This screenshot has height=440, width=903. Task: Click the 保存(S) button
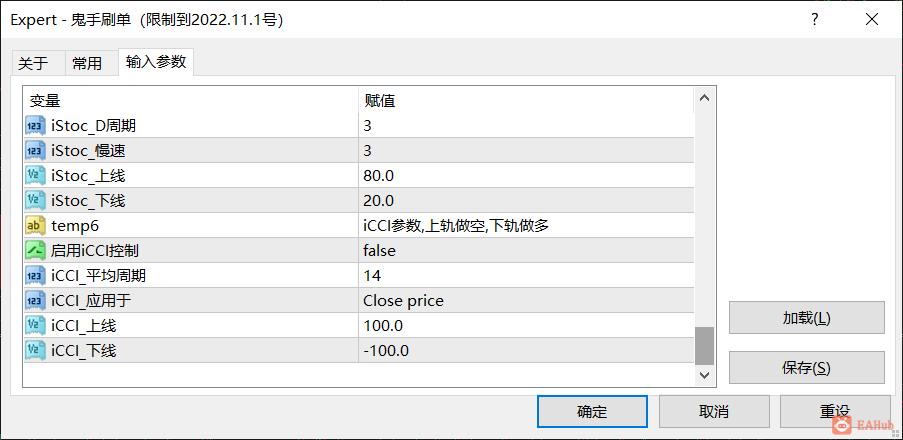coord(806,367)
